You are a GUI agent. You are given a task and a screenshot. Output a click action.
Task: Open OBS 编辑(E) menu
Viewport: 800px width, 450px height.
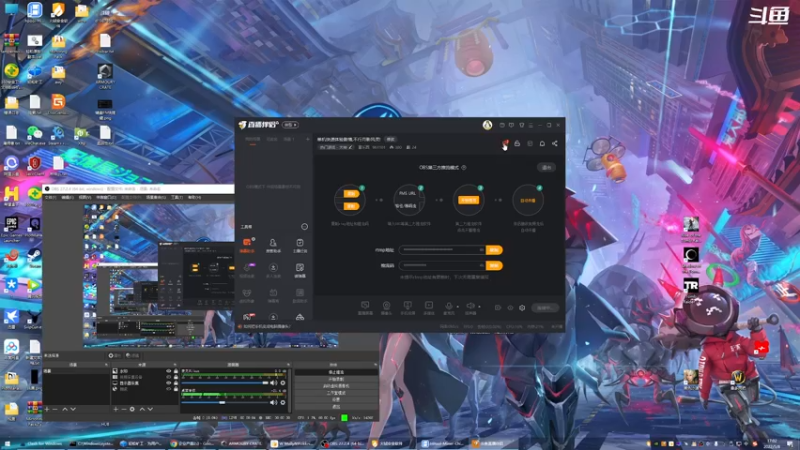[68, 197]
